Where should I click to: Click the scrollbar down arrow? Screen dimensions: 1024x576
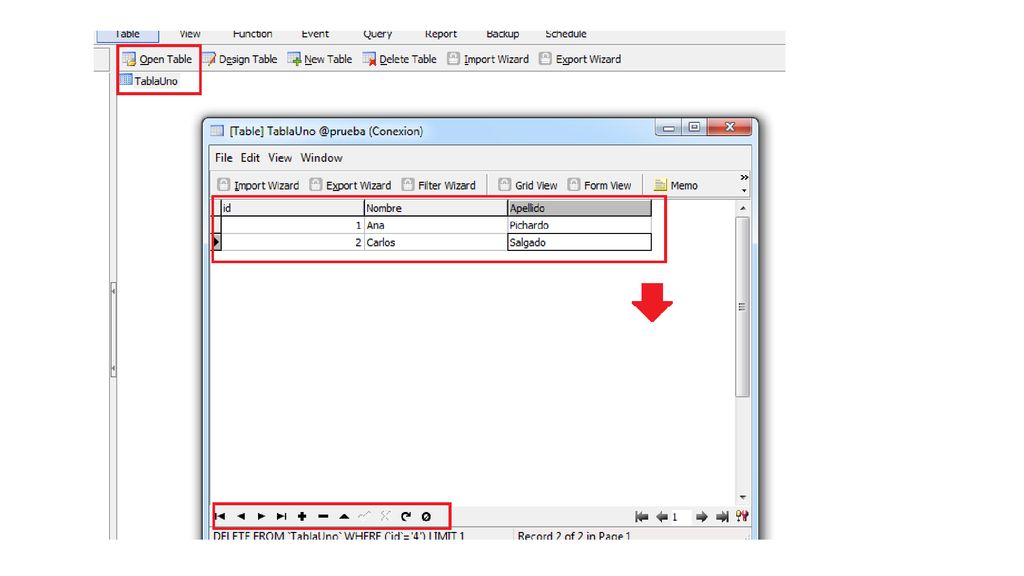point(743,498)
